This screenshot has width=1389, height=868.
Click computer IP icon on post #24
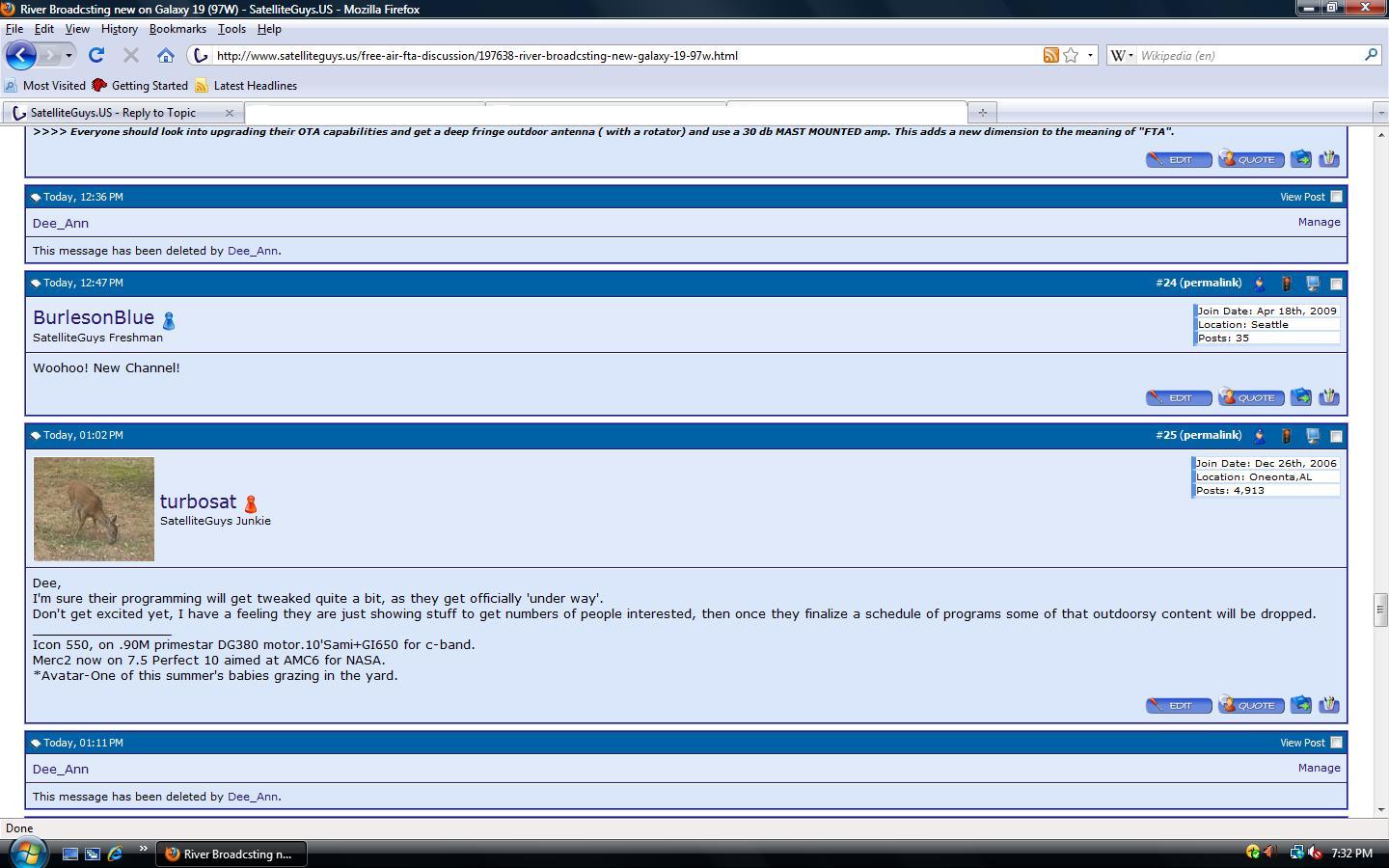(x=1312, y=284)
